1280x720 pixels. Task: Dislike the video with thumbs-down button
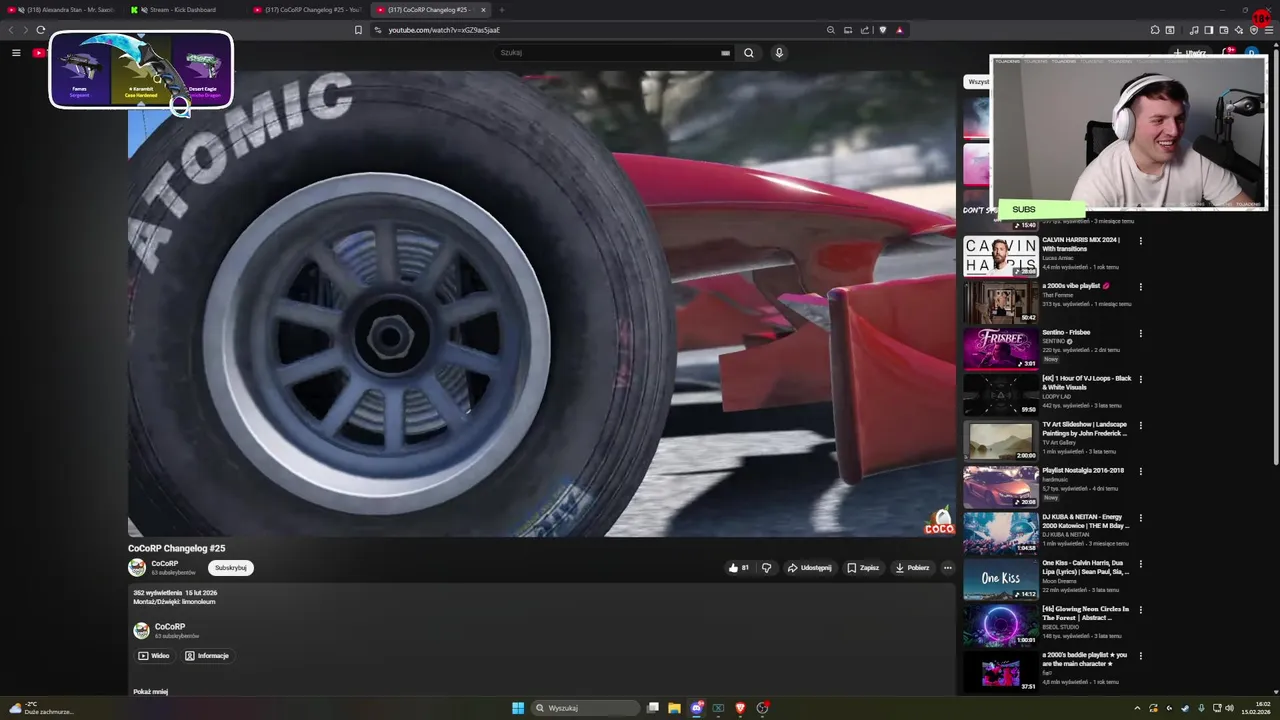(x=767, y=568)
